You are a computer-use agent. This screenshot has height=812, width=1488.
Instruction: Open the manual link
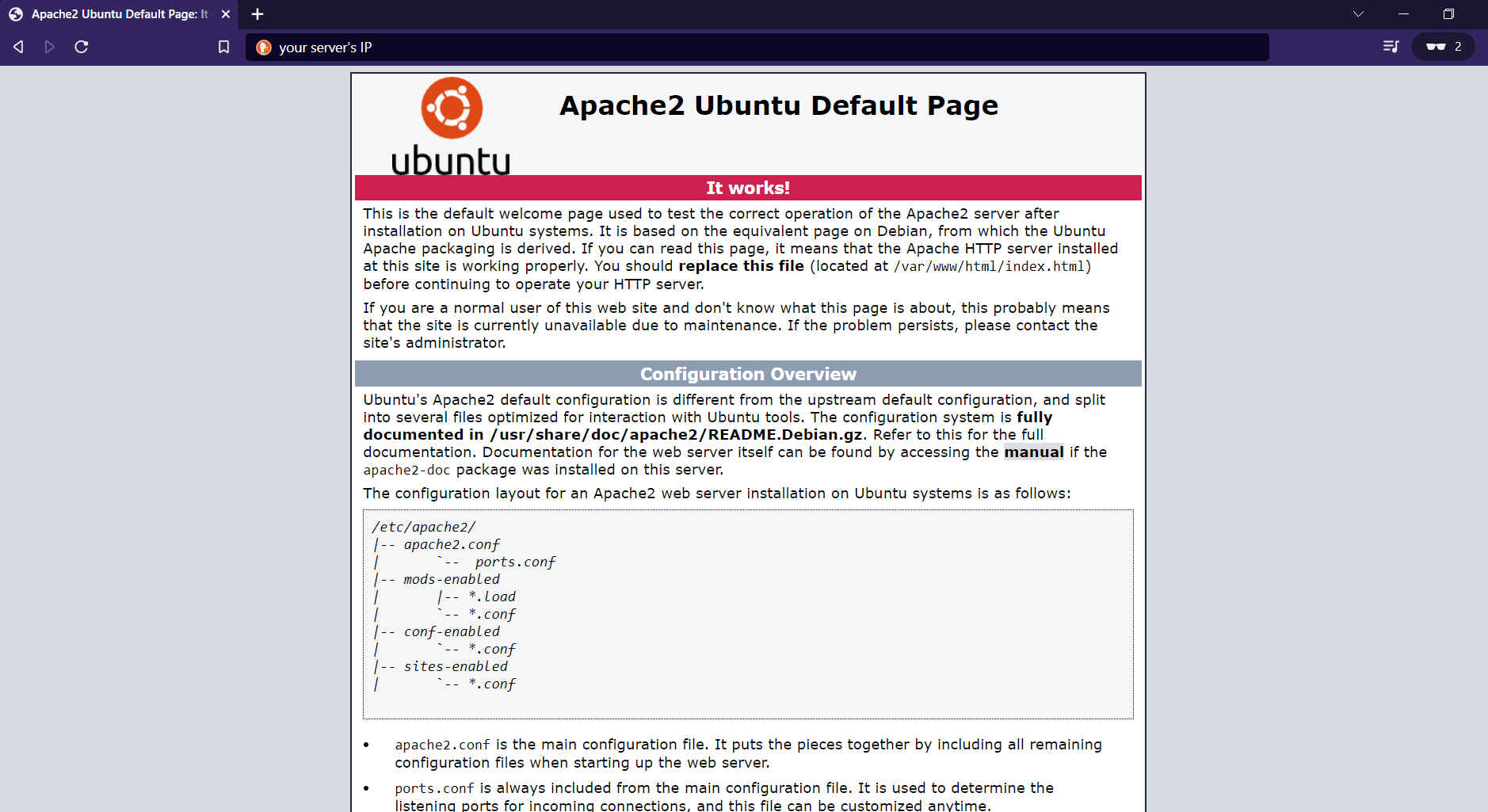(1034, 452)
